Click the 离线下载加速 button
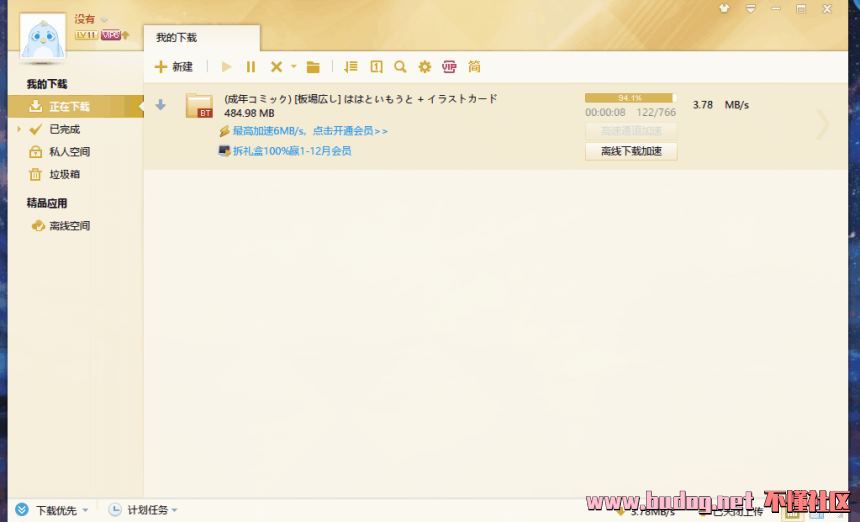This screenshot has width=860, height=522. (631, 151)
